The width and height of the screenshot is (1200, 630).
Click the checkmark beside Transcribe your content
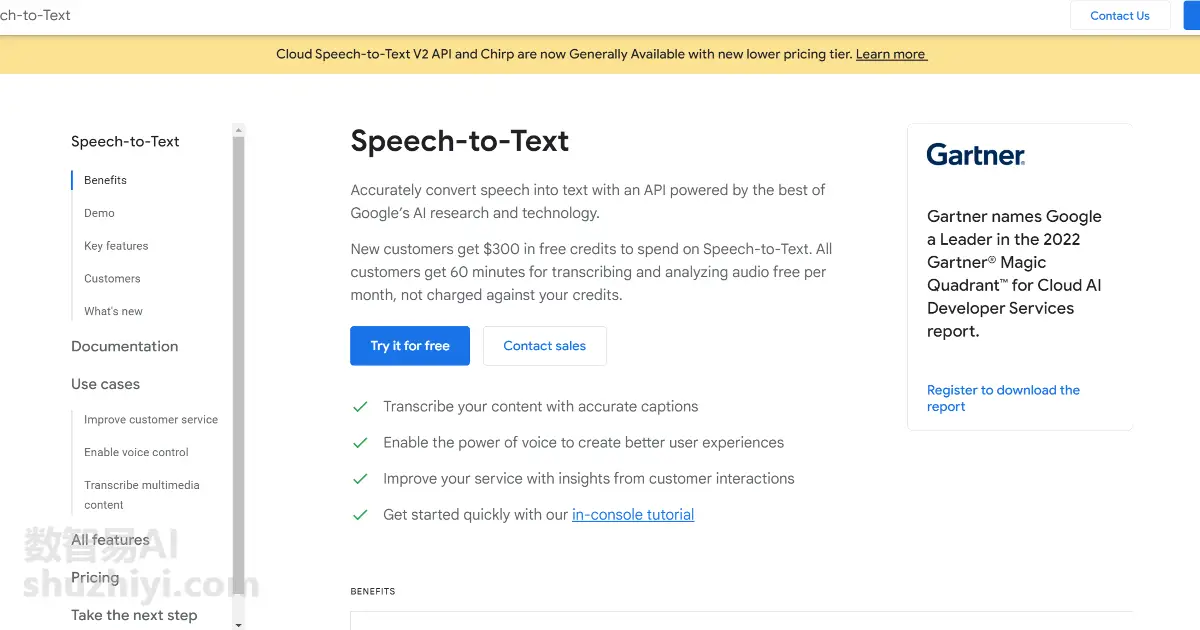coord(360,407)
